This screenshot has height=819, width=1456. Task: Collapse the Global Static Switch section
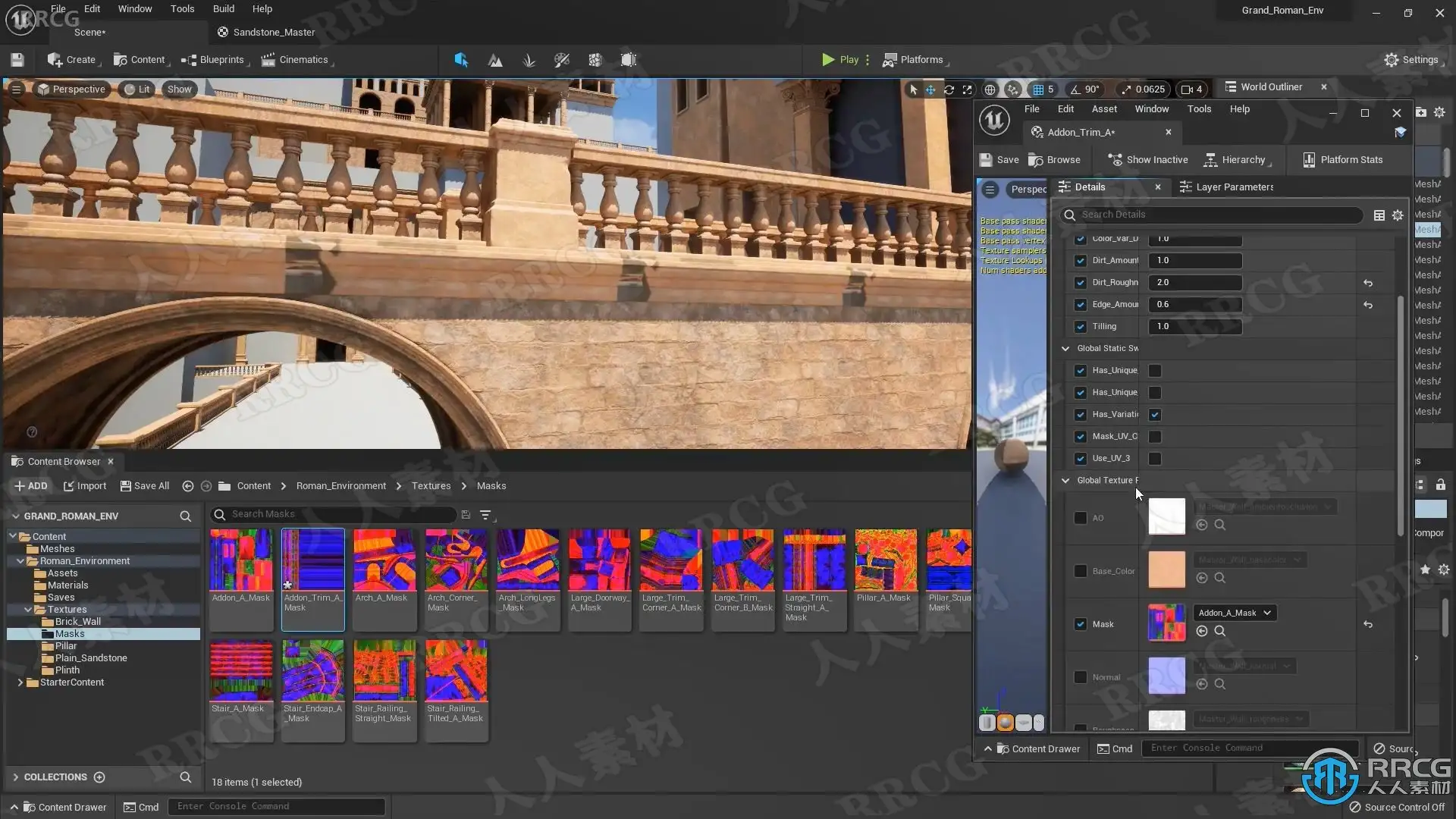(1065, 349)
